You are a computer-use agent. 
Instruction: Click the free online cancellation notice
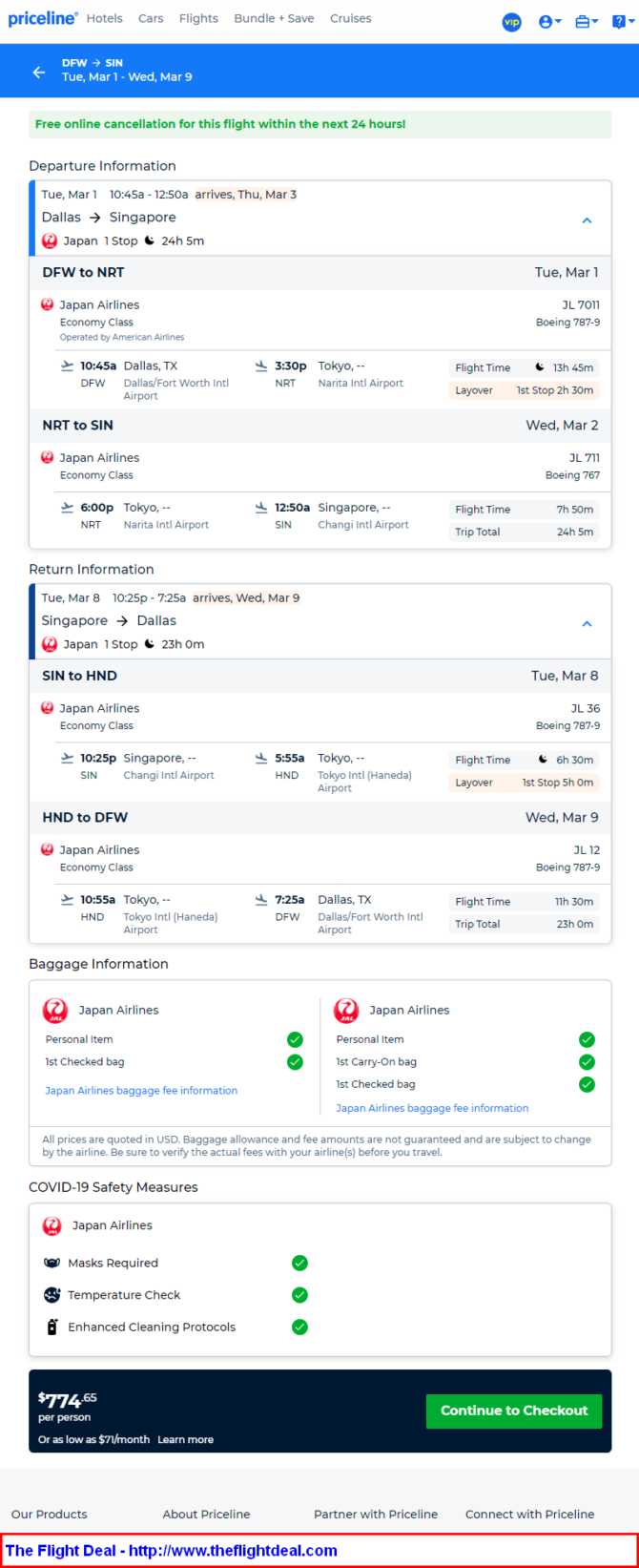(x=319, y=124)
